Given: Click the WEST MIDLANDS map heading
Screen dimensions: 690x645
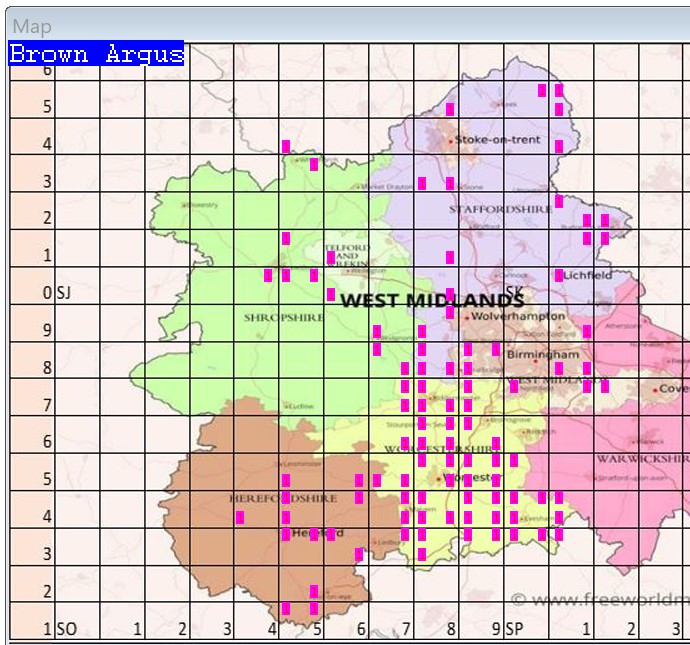Looking at the screenshot, I should 431,300.
